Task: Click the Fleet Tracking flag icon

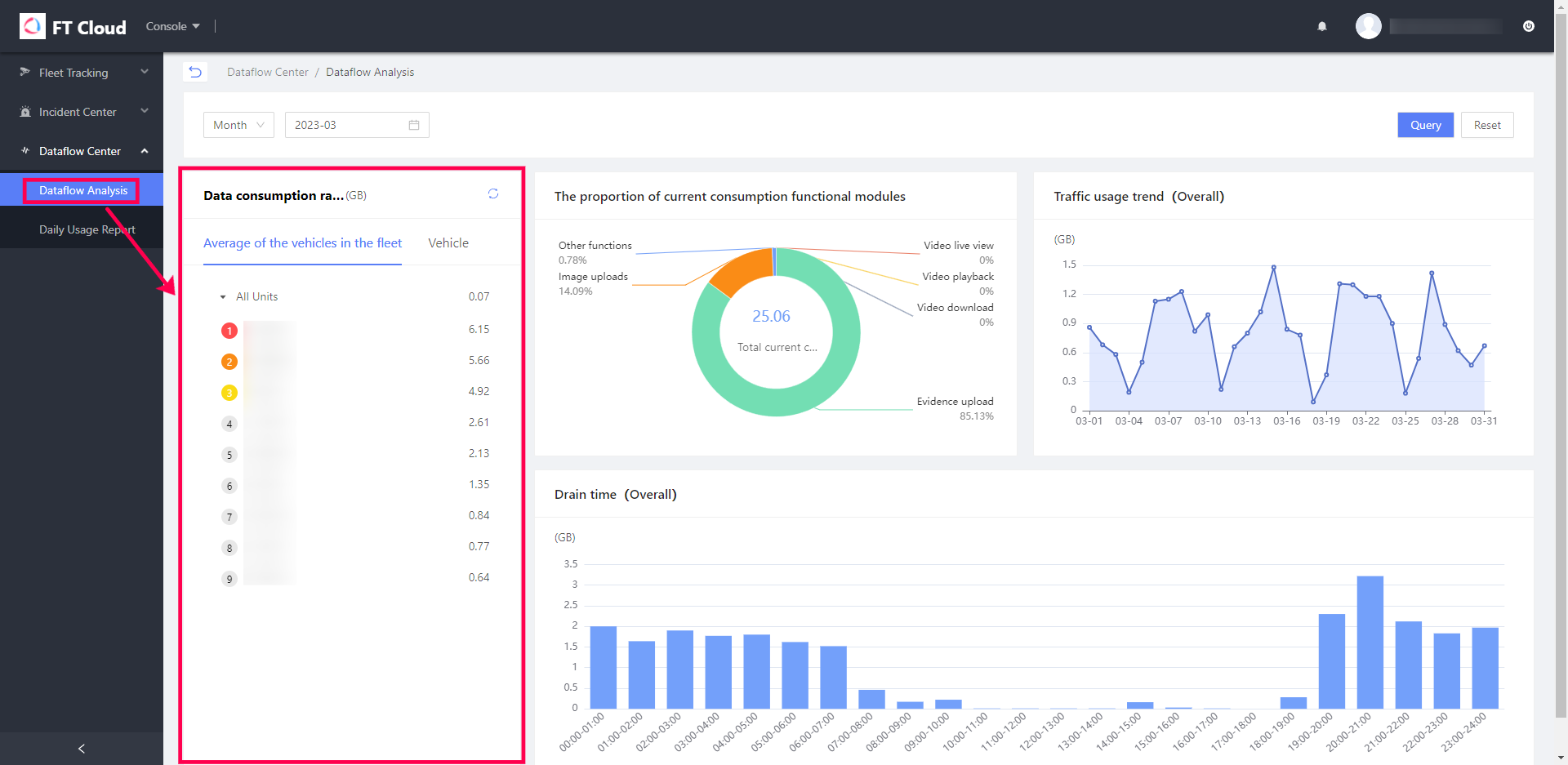Action: click(25, 72)
